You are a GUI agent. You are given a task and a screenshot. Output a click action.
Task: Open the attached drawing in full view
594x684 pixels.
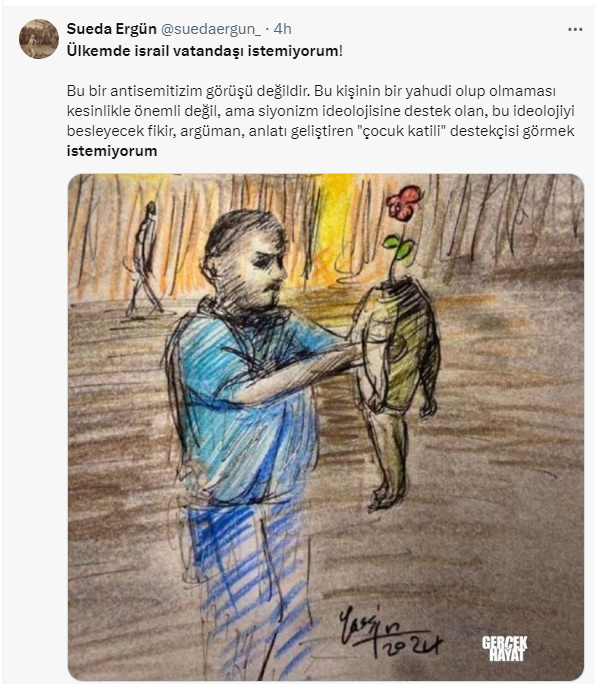point(326,427)
